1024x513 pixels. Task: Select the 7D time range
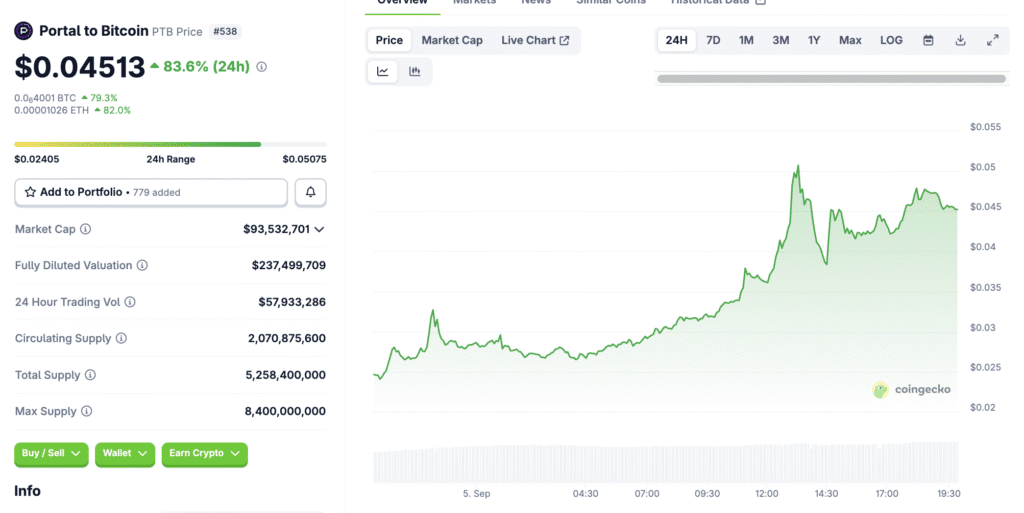click(x=713, y=40)
